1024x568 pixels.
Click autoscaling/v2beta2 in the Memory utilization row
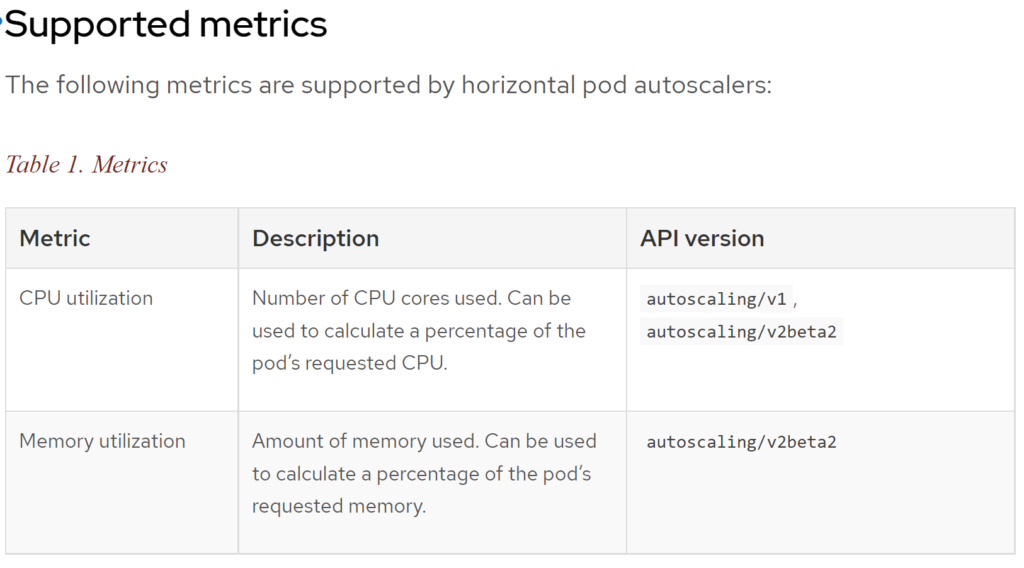pos(741,442)
